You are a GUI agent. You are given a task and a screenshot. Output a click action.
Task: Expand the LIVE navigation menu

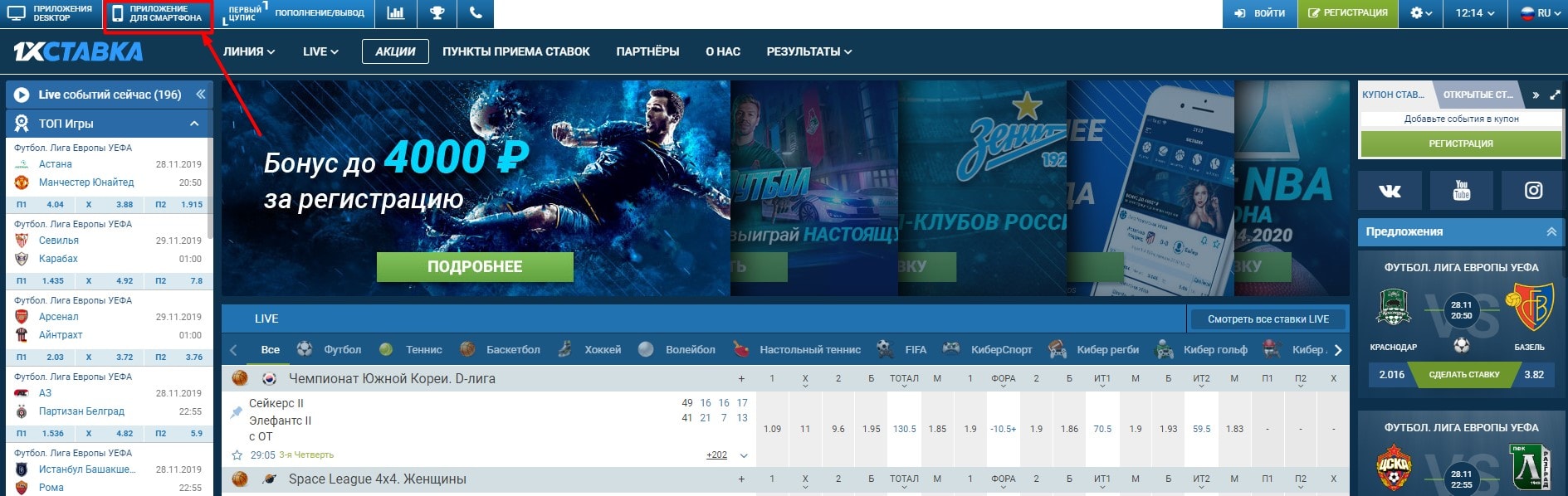tap(320, 51)
